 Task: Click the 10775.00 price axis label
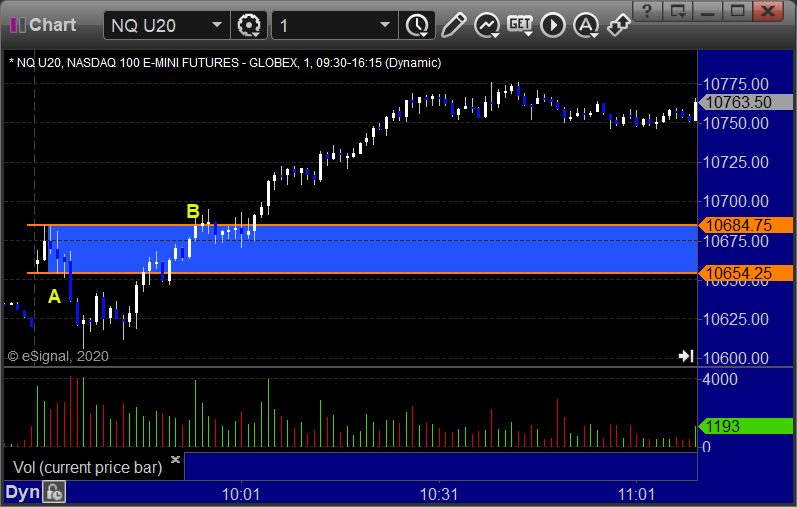tap(735, 84)
